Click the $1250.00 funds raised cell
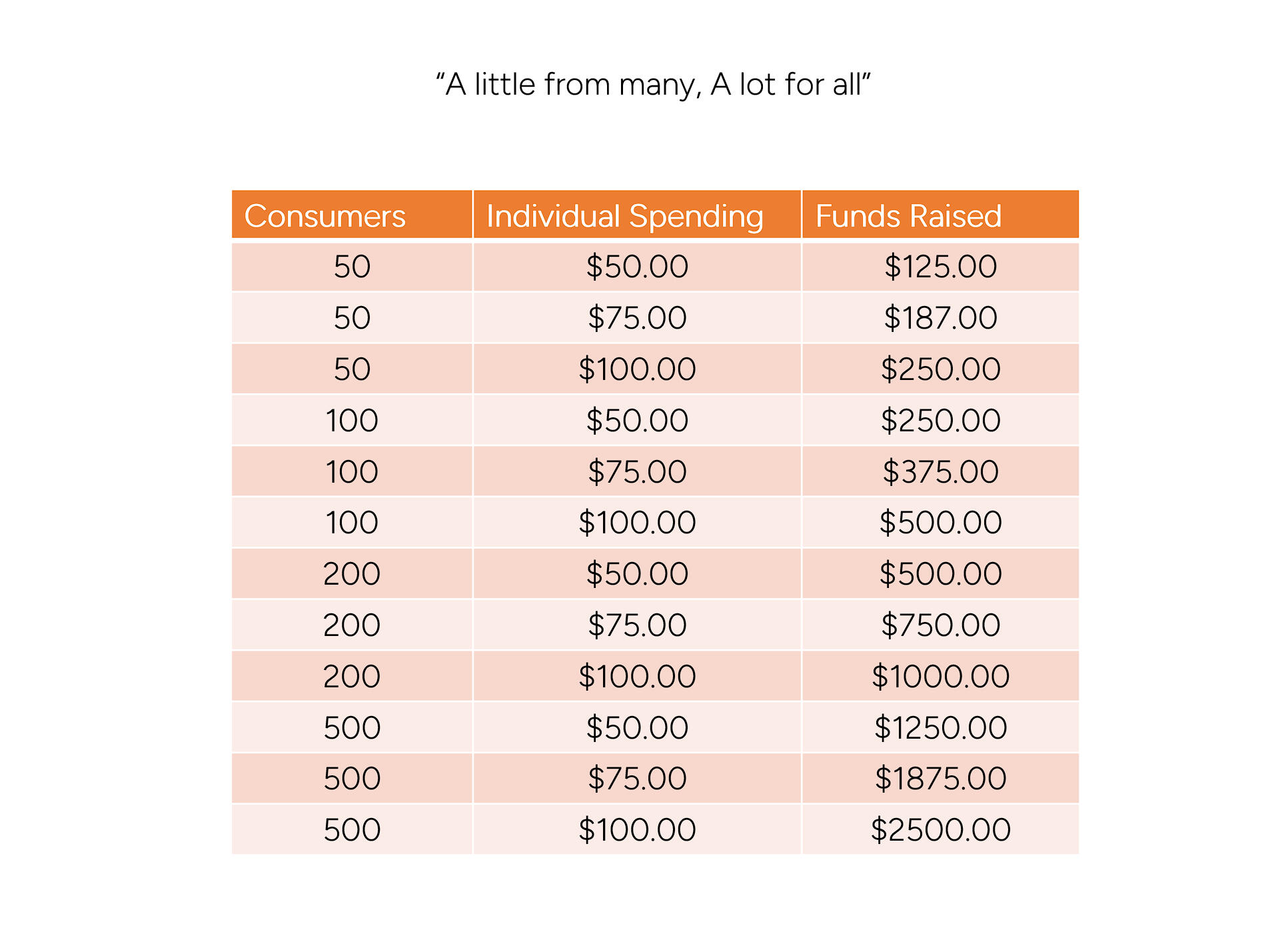Image resolution: width=1288 pixels, height=952 pixels. coord(940,728)
